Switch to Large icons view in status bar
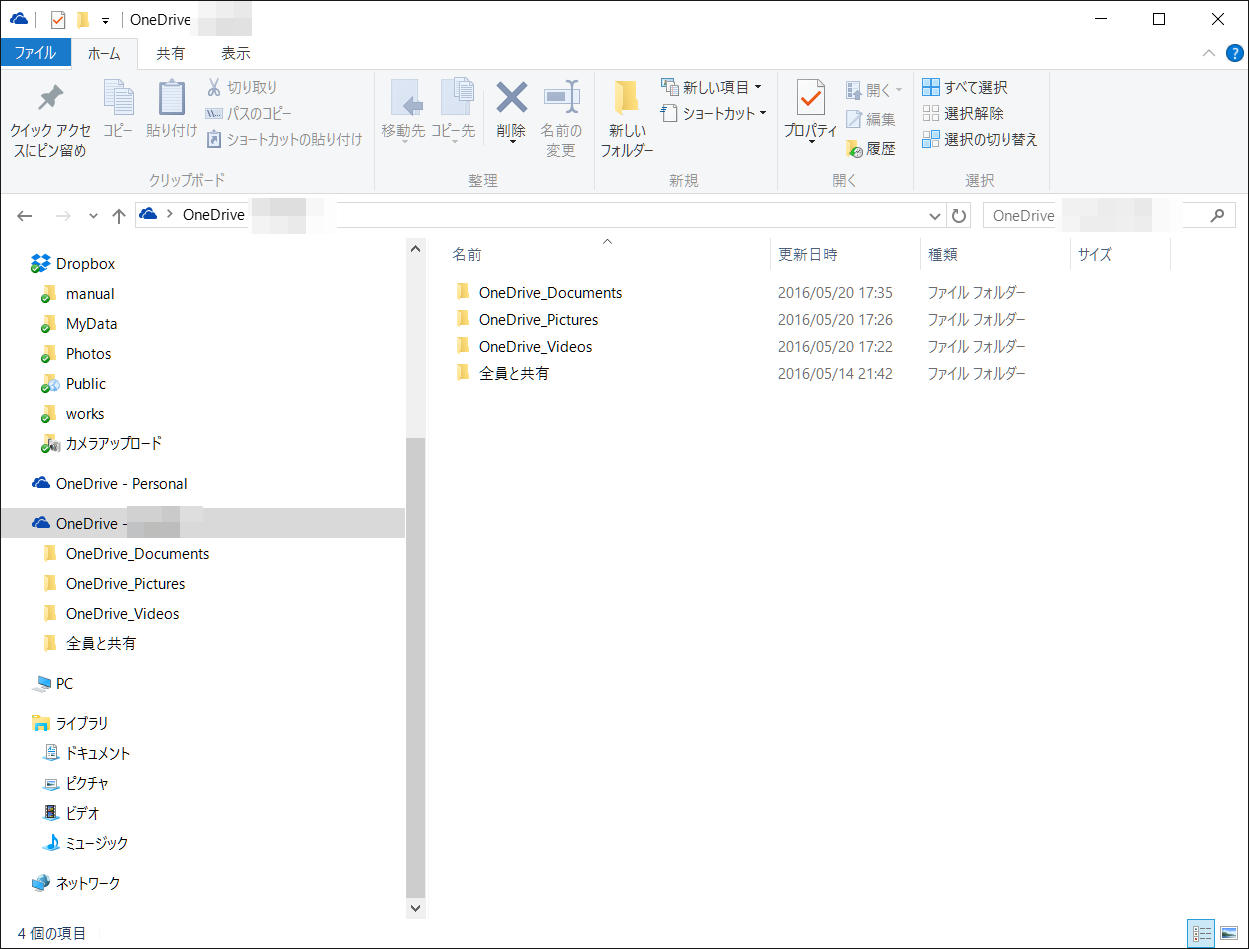The width and height of the screenshot is (1249, 949). click(1228, 934)
